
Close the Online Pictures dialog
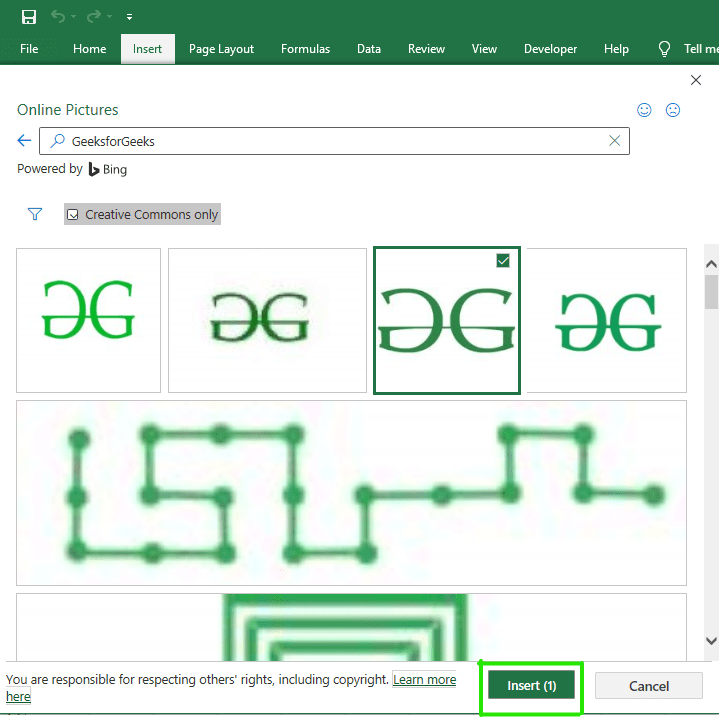(696, 80)
